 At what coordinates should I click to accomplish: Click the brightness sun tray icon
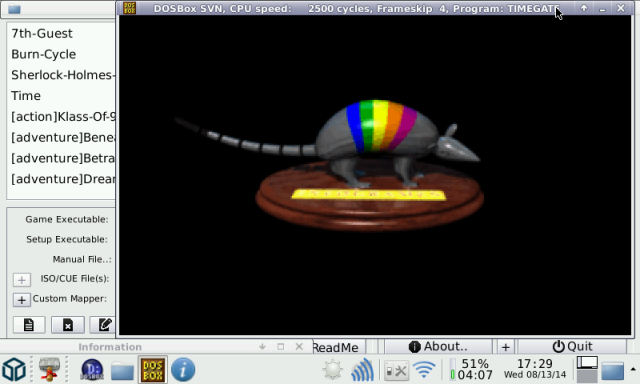click(x=333, y=370)
